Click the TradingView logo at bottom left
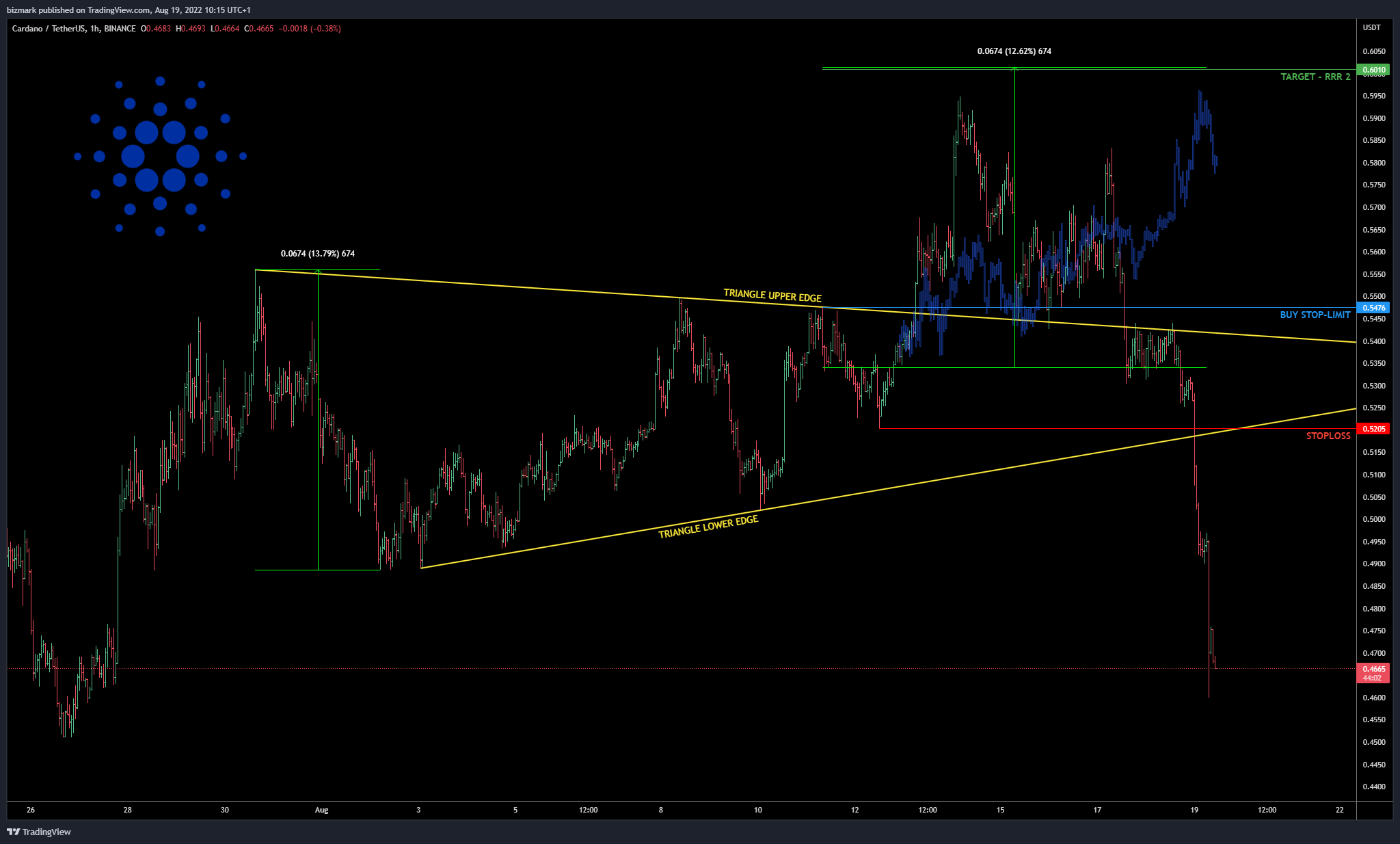1400x844 pixels. 39,832
